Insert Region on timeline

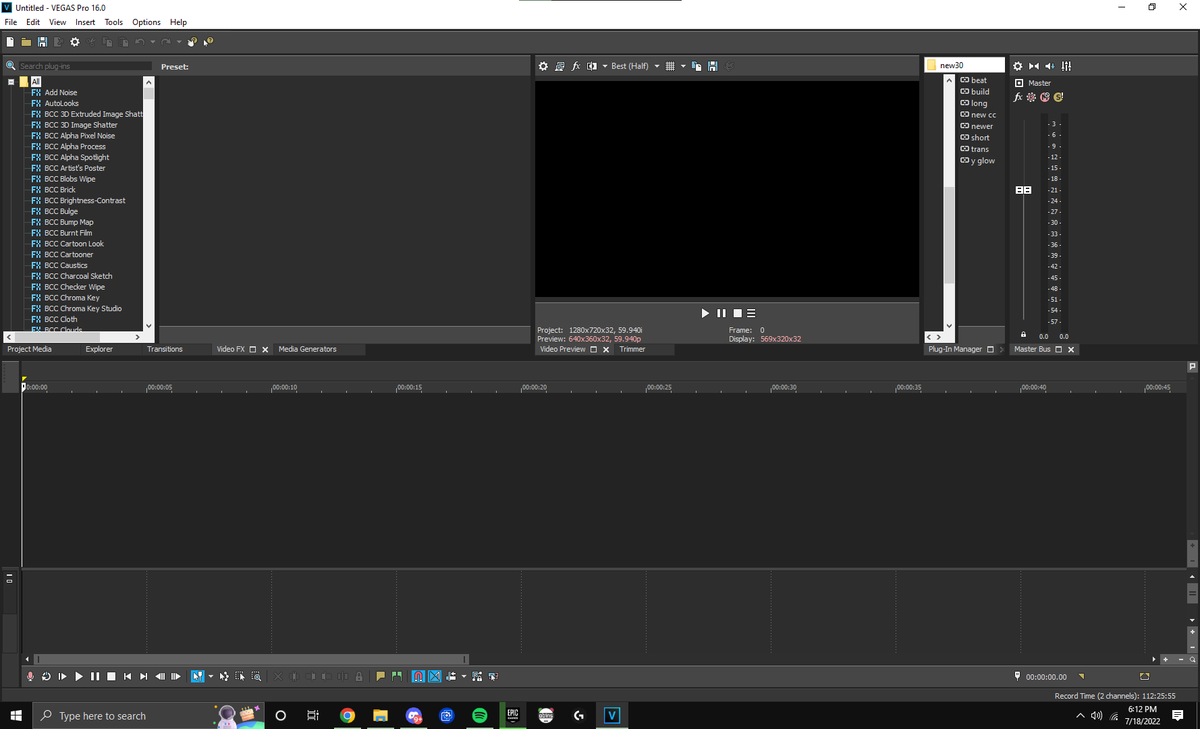pyautogui.click(x=397, y=677)
